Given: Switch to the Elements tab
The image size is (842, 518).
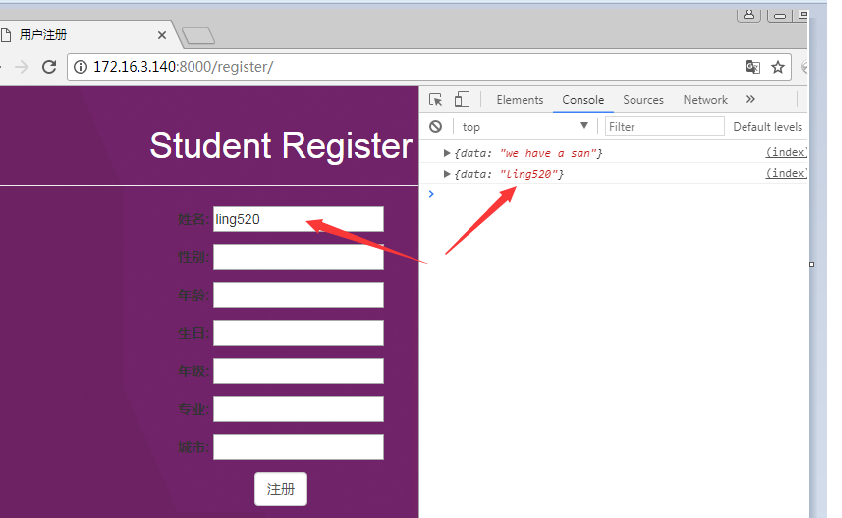Looking at the screenshot, I should coord(520,100).
